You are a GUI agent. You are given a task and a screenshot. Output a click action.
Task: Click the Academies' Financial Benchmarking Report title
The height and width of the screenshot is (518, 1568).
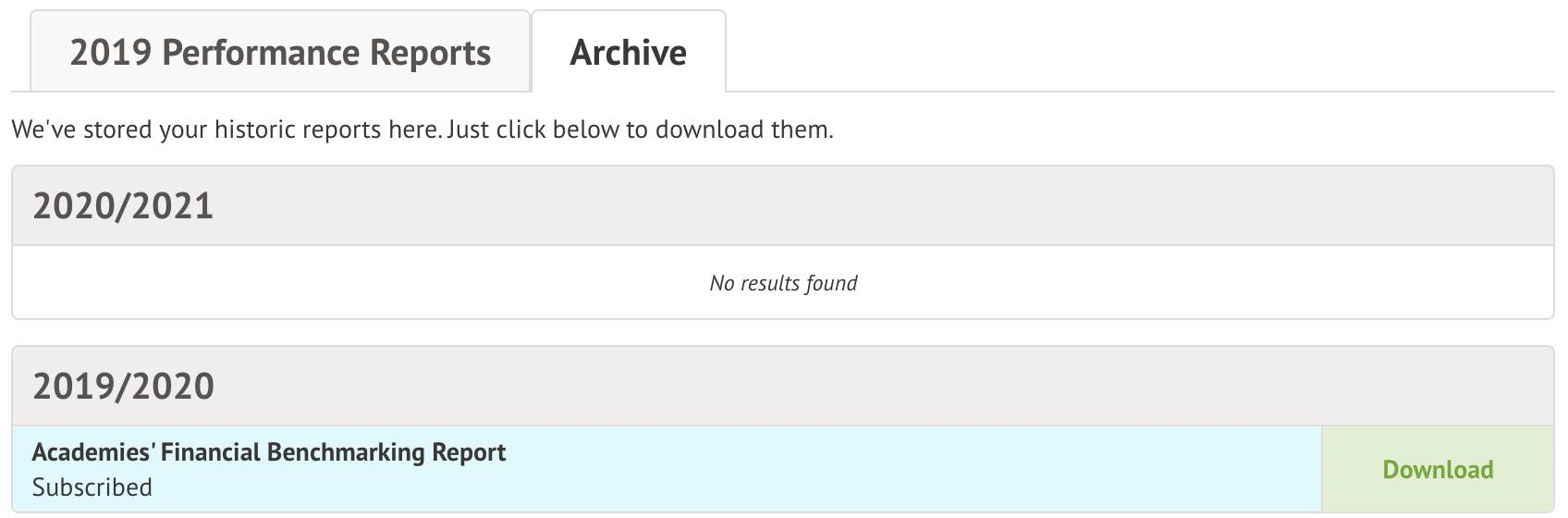pos(269,452)
